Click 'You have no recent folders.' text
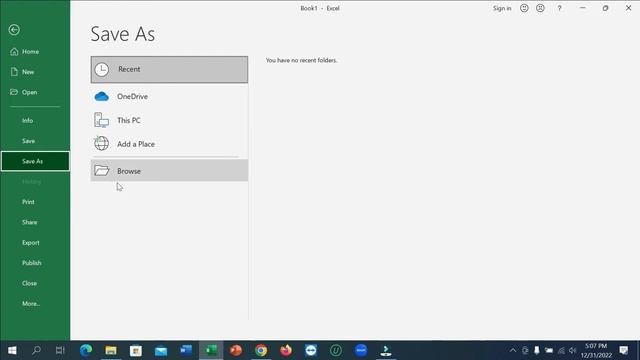The image size is (640, 360). (x=301, y=60)
